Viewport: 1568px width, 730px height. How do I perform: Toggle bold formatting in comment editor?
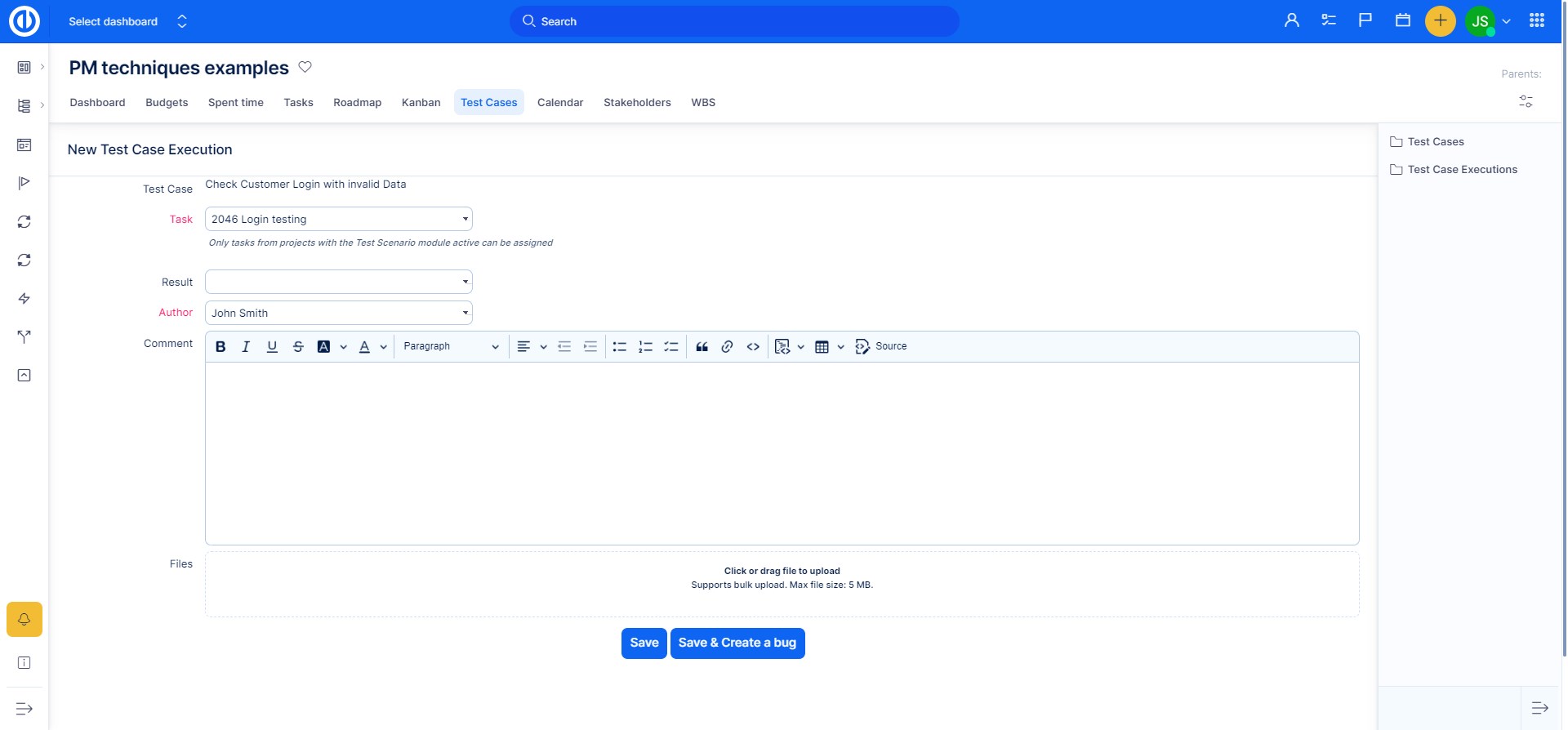[220, 347]
